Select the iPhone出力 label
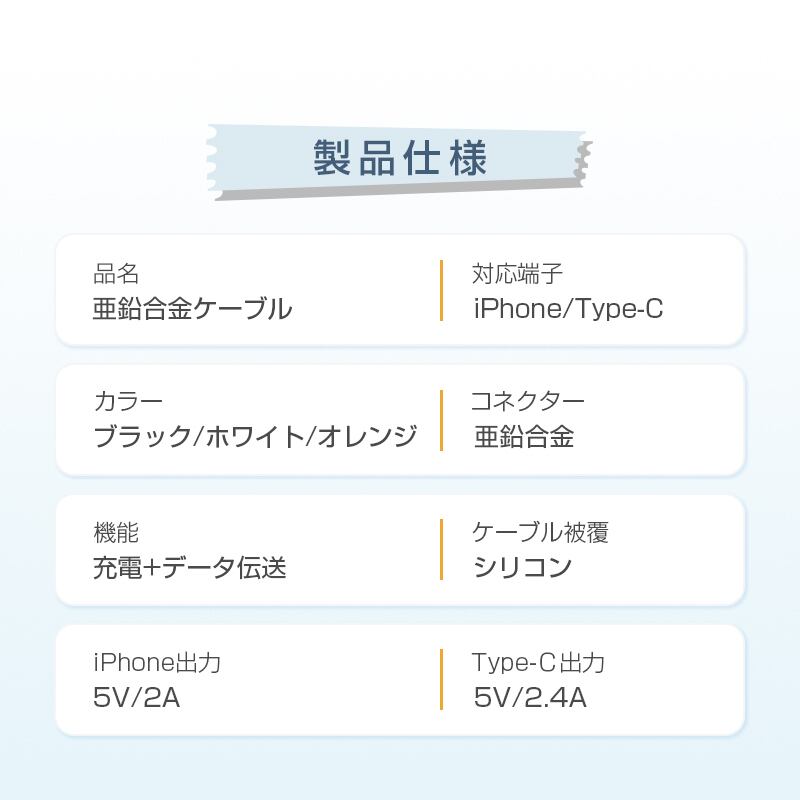Image resolution: width=800 pixels, height=800 pixels. point(157,663)
